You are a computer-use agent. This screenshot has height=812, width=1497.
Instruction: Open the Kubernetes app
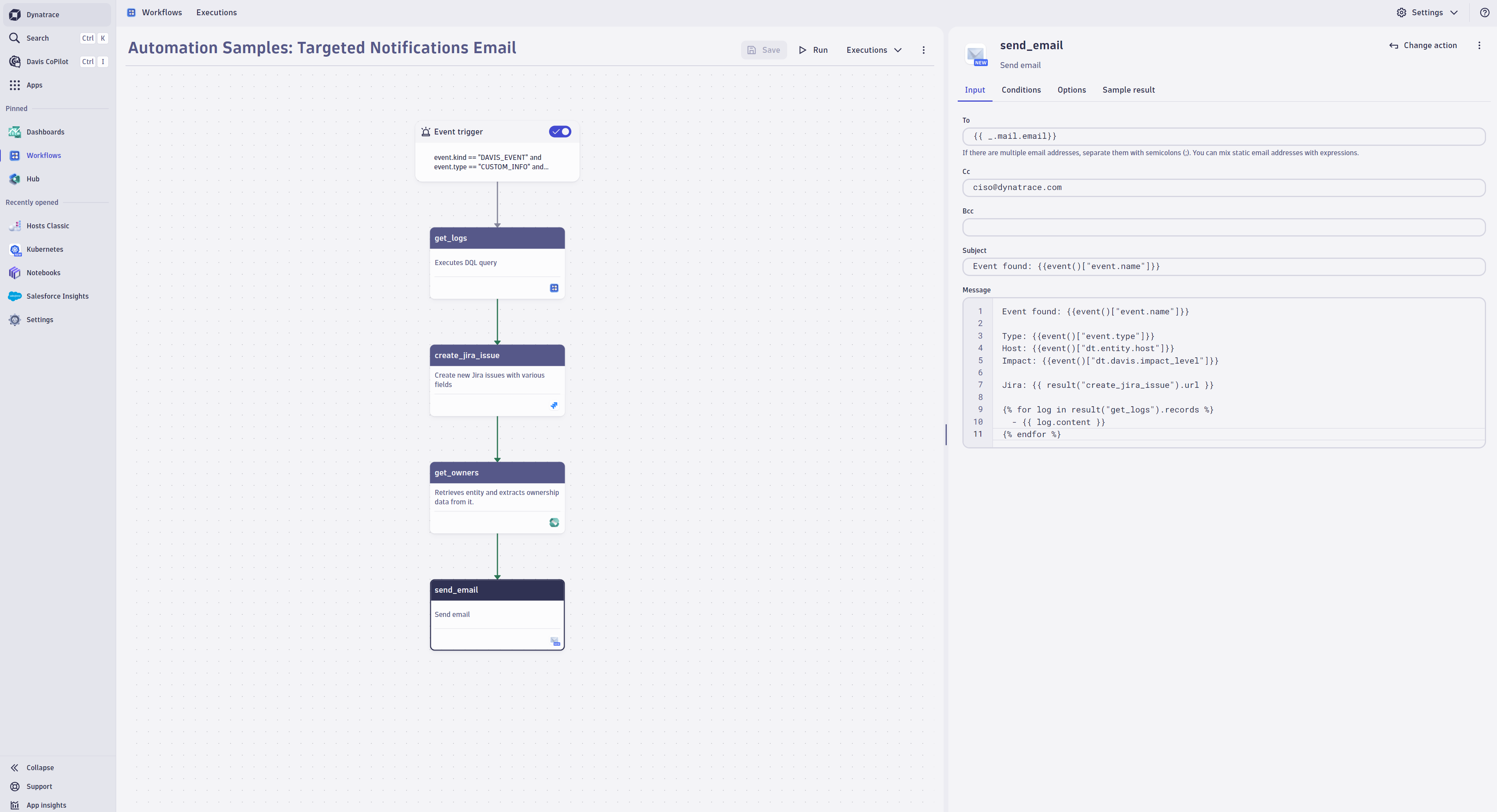click(44, 249)
